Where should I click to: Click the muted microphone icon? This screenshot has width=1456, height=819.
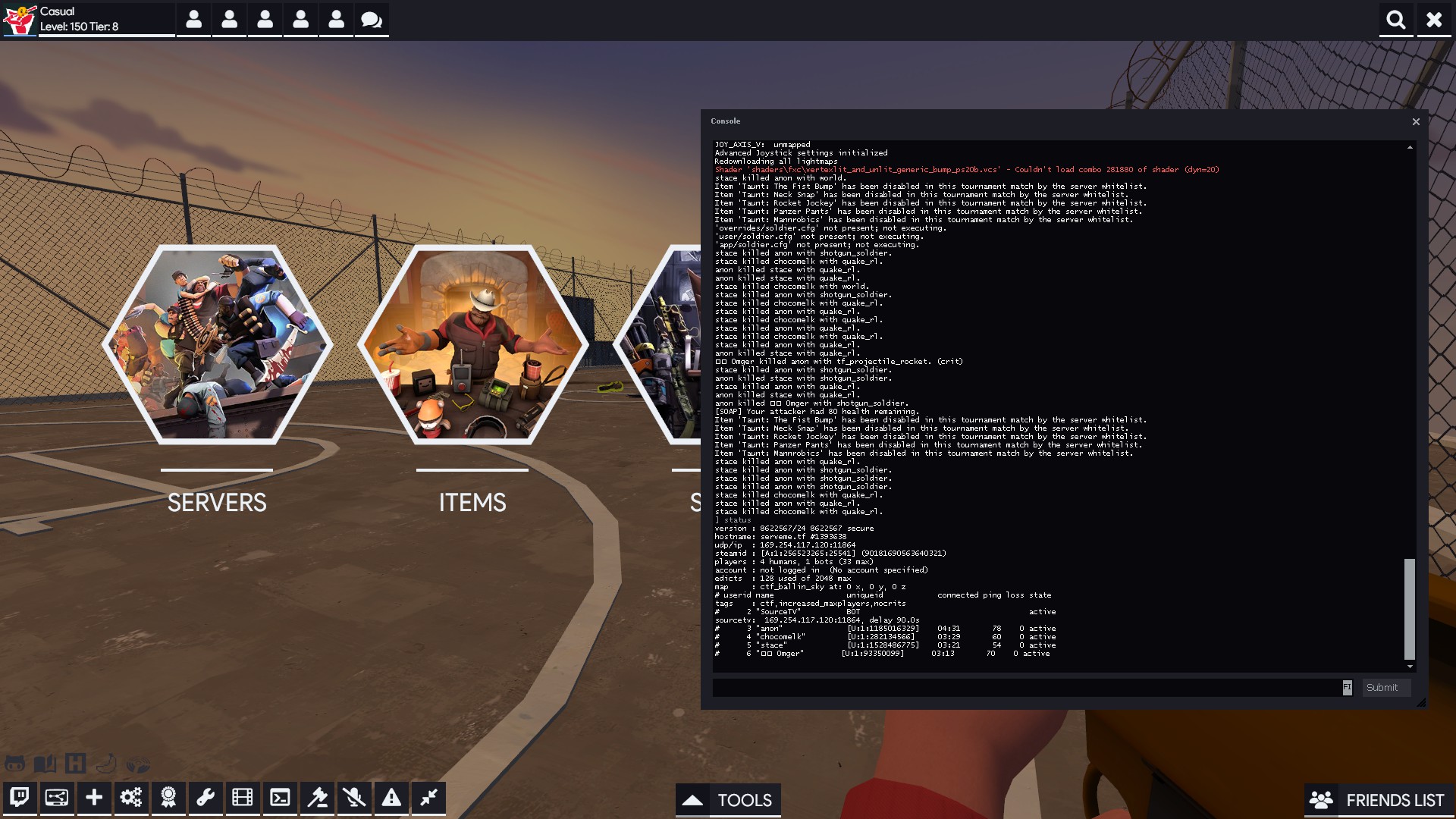point(354,798)
